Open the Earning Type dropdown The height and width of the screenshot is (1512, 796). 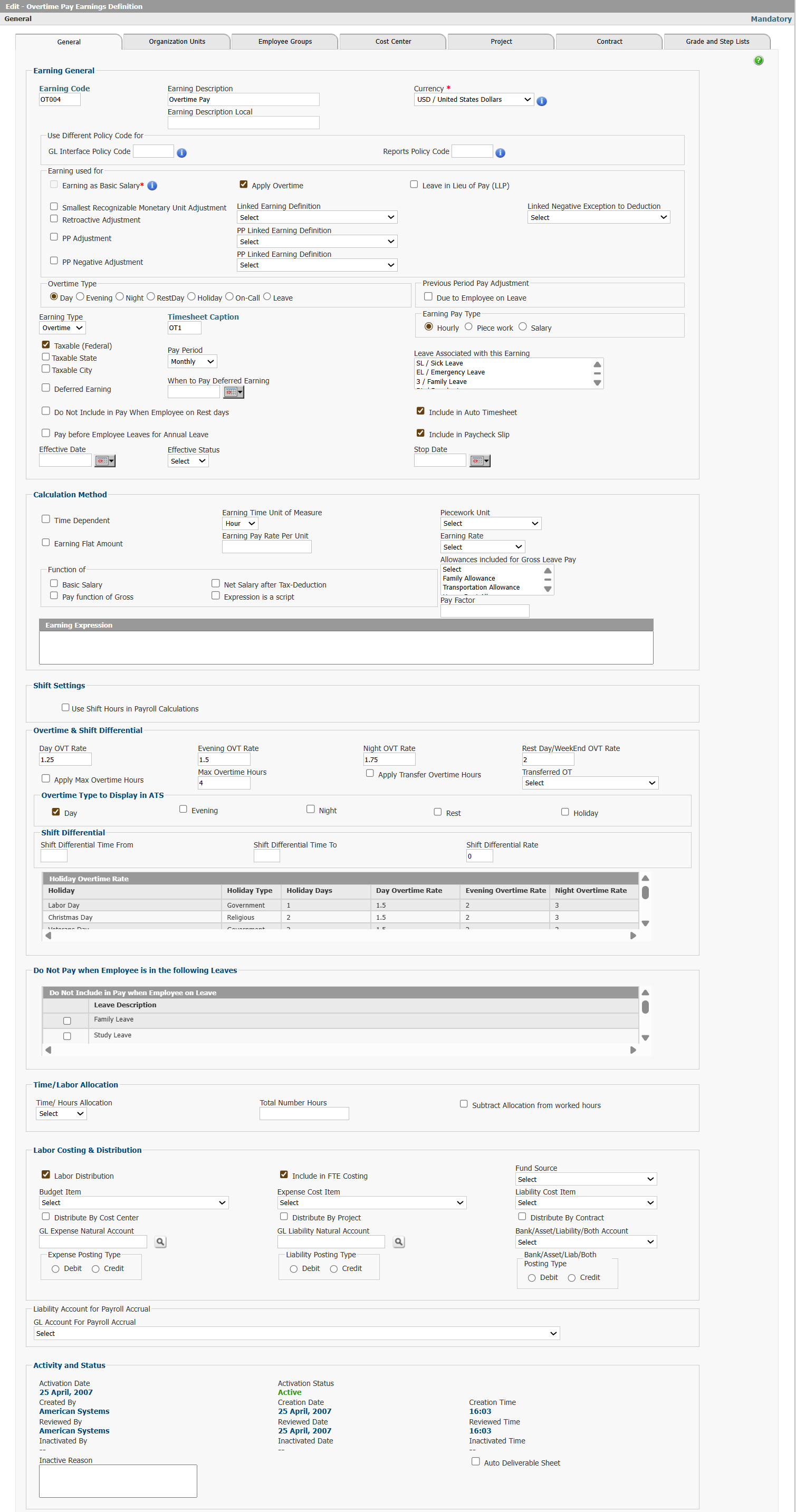[x=62, y=328]
